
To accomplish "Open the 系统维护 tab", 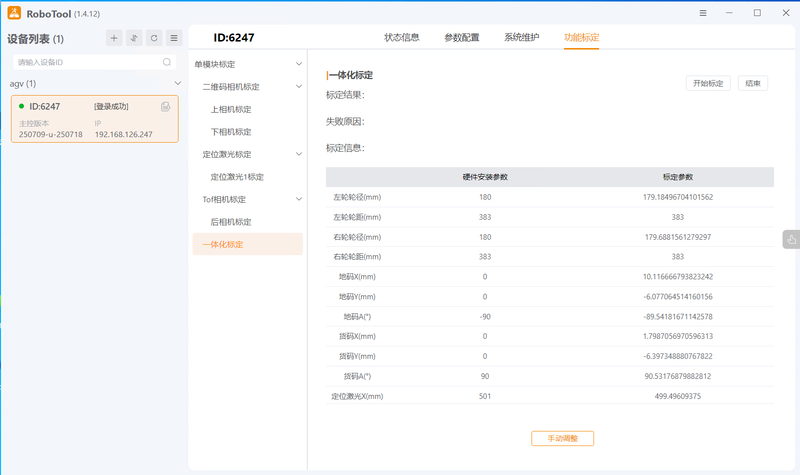I will point(521,38).
